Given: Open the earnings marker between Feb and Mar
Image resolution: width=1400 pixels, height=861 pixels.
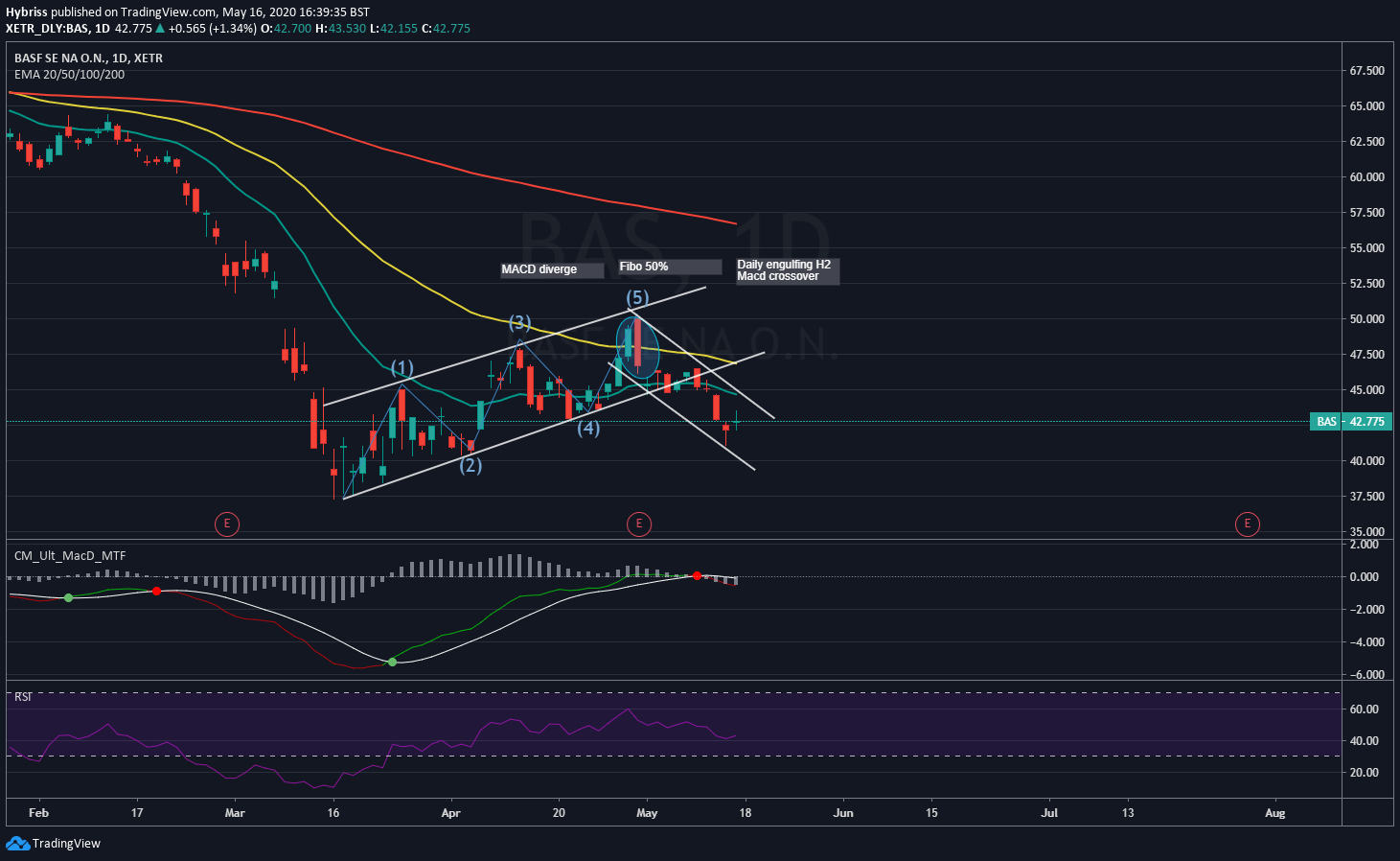Looking at the screenshot, I should [227, 524].
